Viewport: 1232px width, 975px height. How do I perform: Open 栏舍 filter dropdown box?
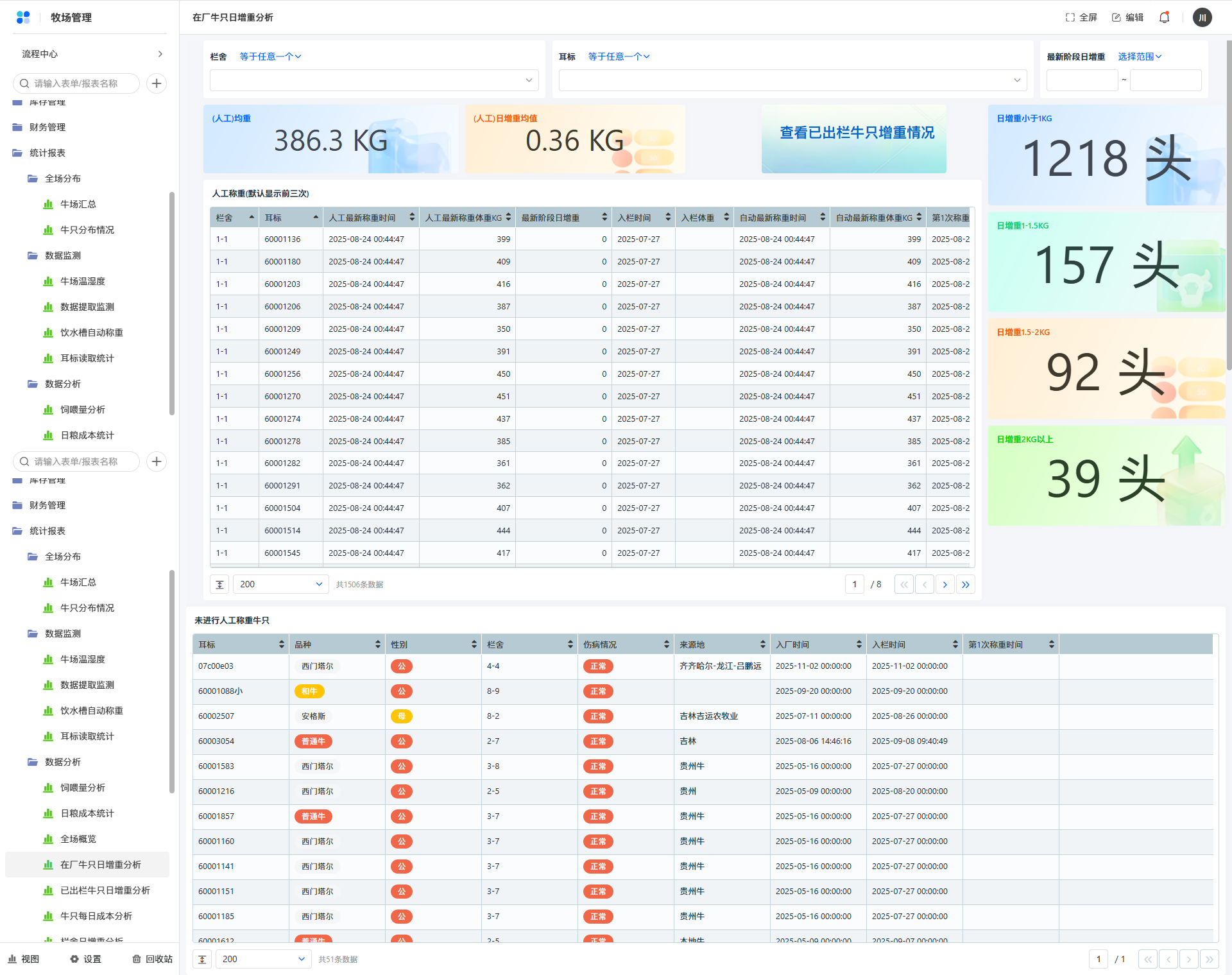click(x=374, y=80)
